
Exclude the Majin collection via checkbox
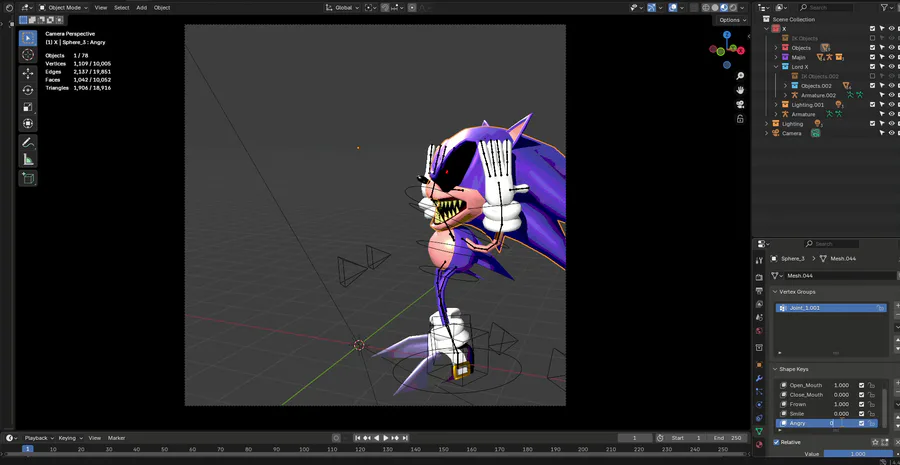872,57
